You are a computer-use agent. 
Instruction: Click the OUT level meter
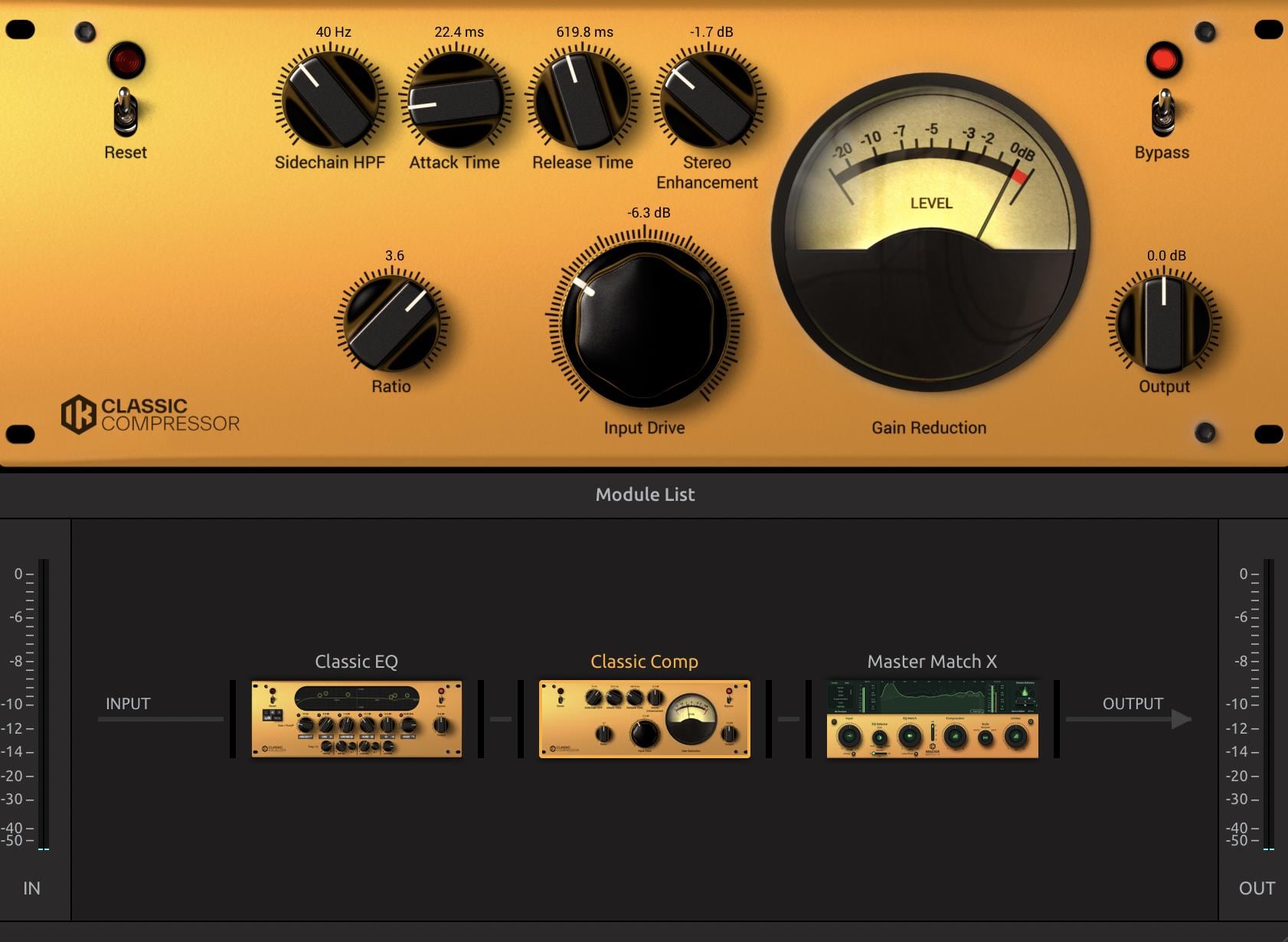click(x=1269, y=705)
